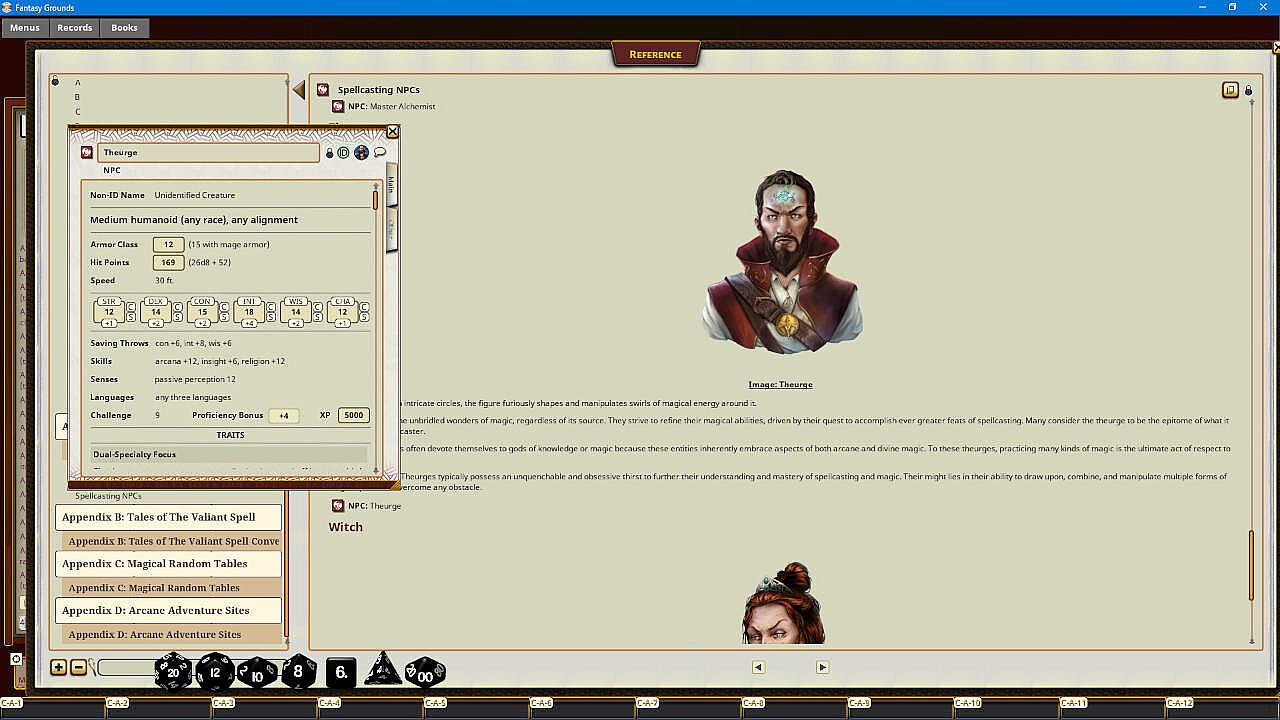Click CHA check C button
This screenshot has width=1280, height=720.
pos(364,306)
